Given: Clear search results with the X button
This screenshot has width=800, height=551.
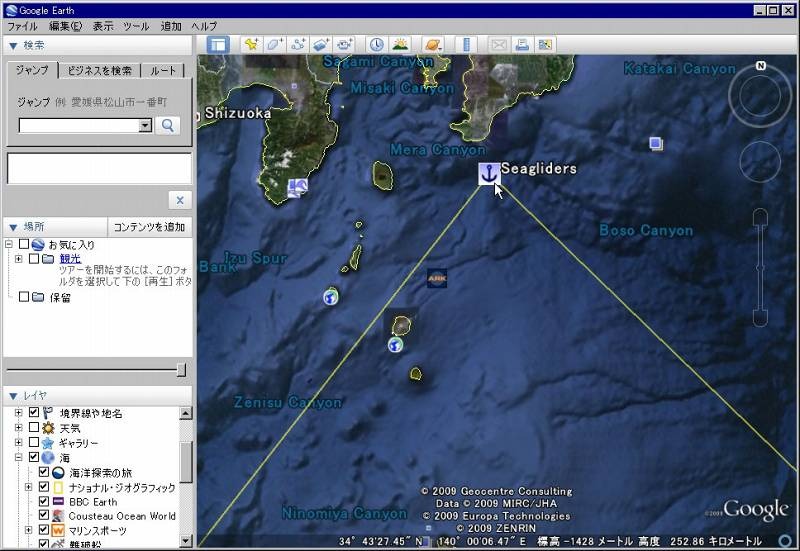Looking at the screenshot, I should pos(180,200).
